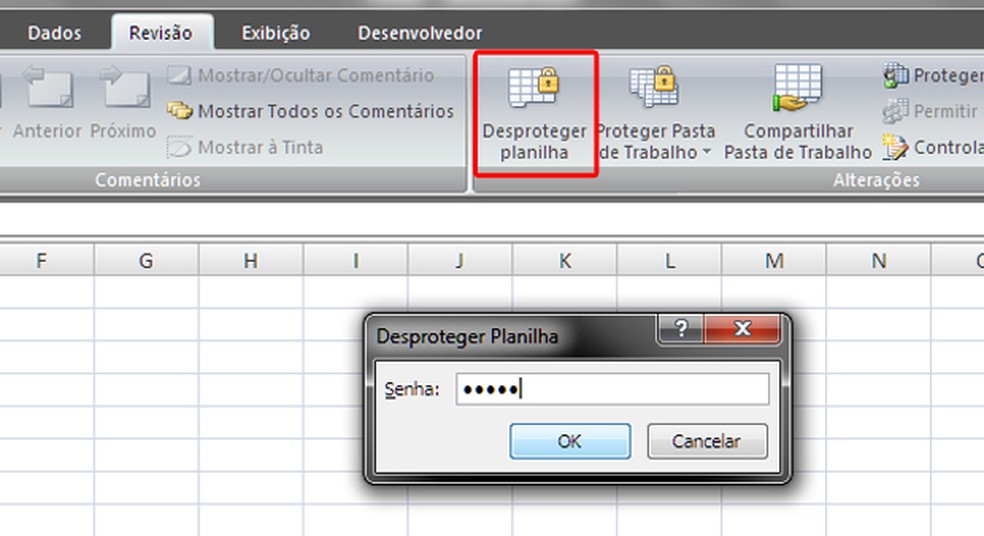The width and height of the screenshot is (984, 536).
Task: Select the Revisão ribbon tab
Action: click(x=161, y=33)
